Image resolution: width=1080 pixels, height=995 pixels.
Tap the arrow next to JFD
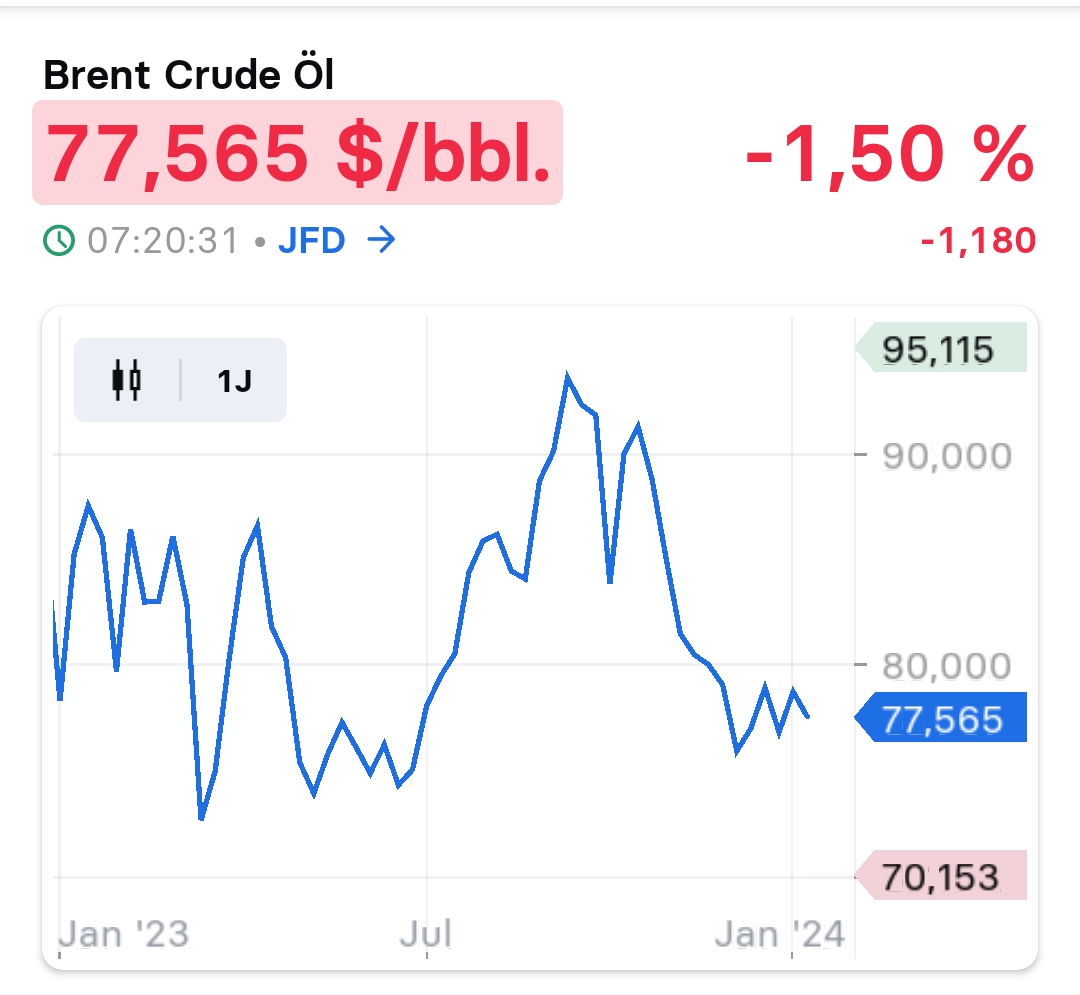(381, 241)
